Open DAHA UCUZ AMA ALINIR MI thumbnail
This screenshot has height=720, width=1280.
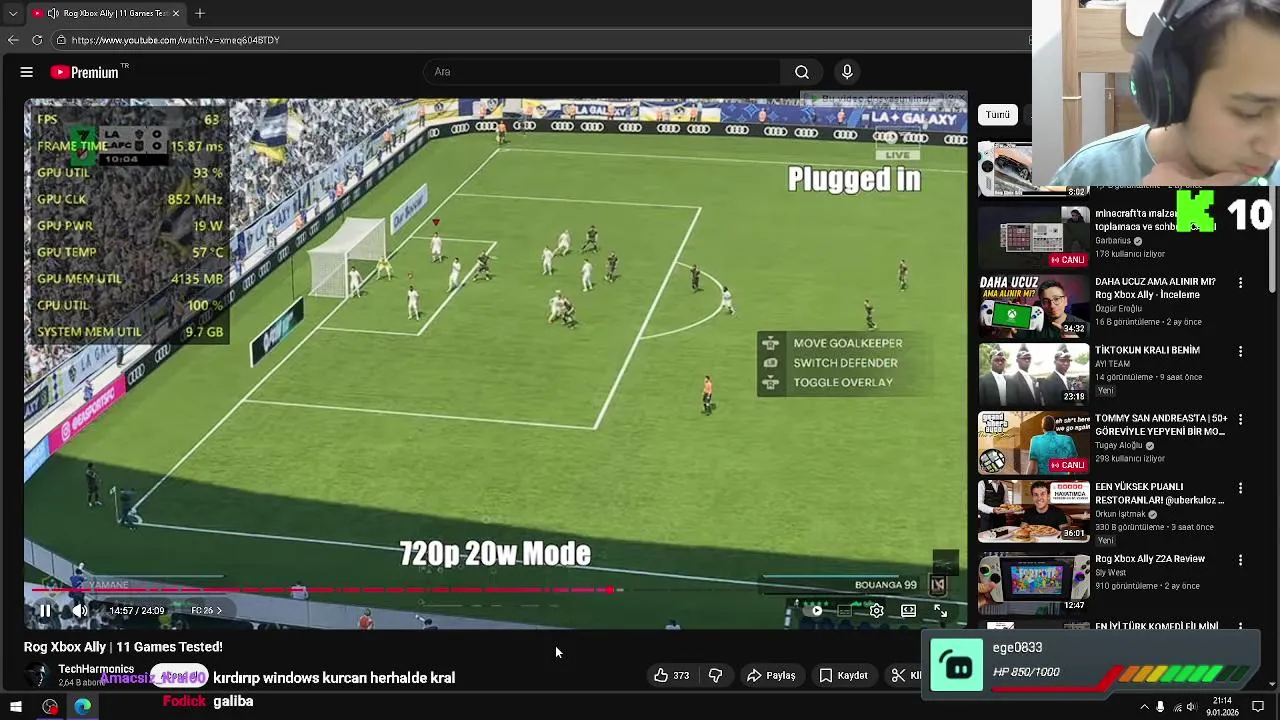tap(1034, 305)
